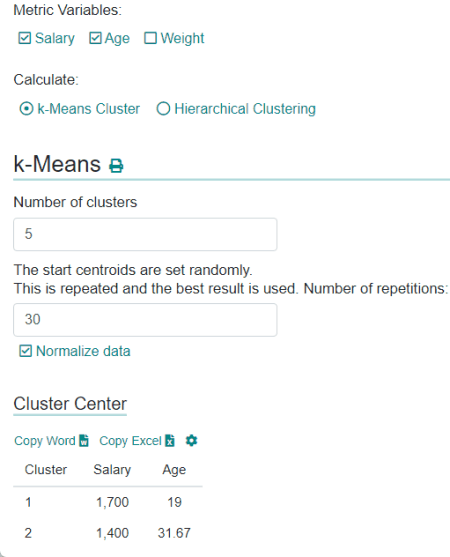
Task: Click the Word document icon
Action: point(84,440)
